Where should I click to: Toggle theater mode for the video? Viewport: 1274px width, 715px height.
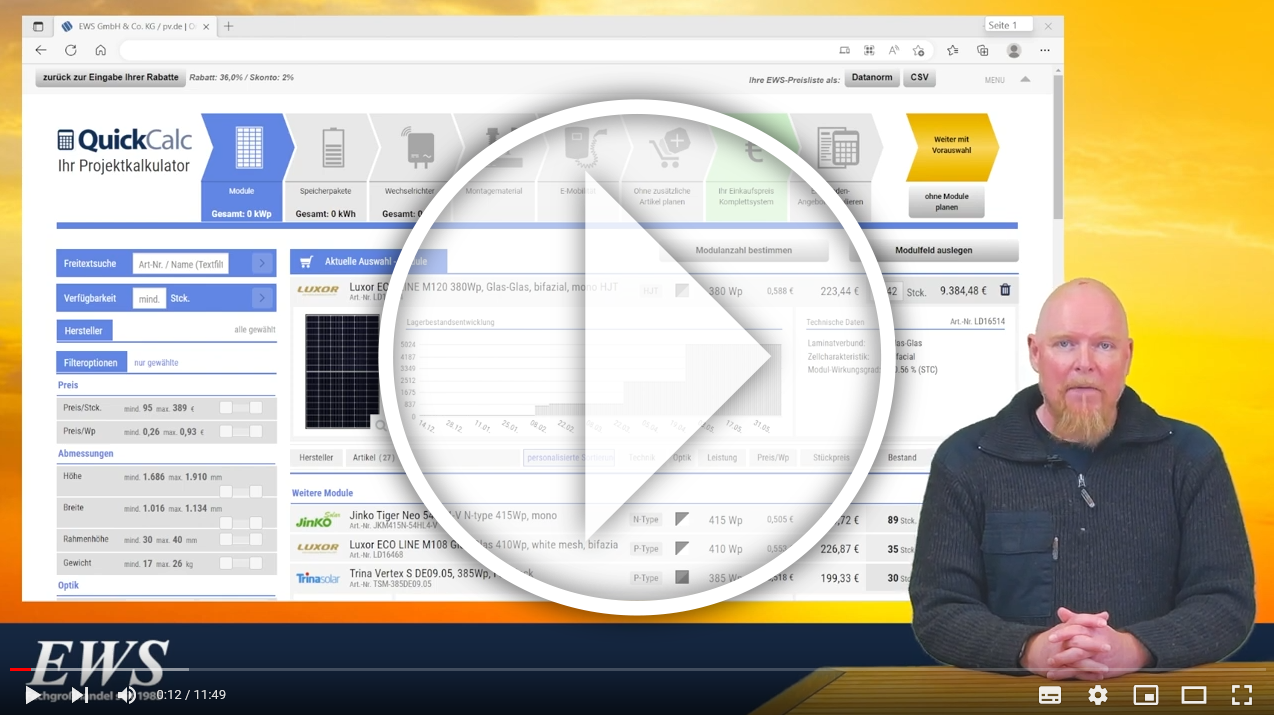(1194, 695)
